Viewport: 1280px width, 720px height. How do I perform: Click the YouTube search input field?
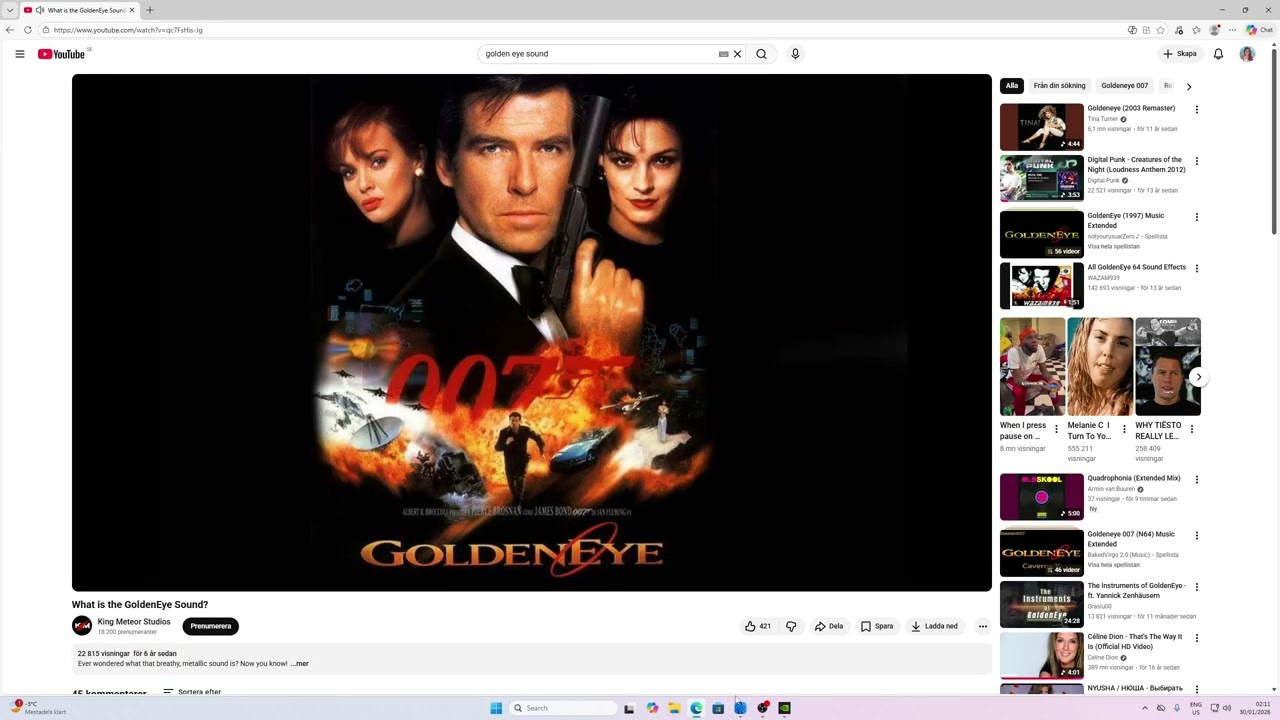click(x=598, y=54)
